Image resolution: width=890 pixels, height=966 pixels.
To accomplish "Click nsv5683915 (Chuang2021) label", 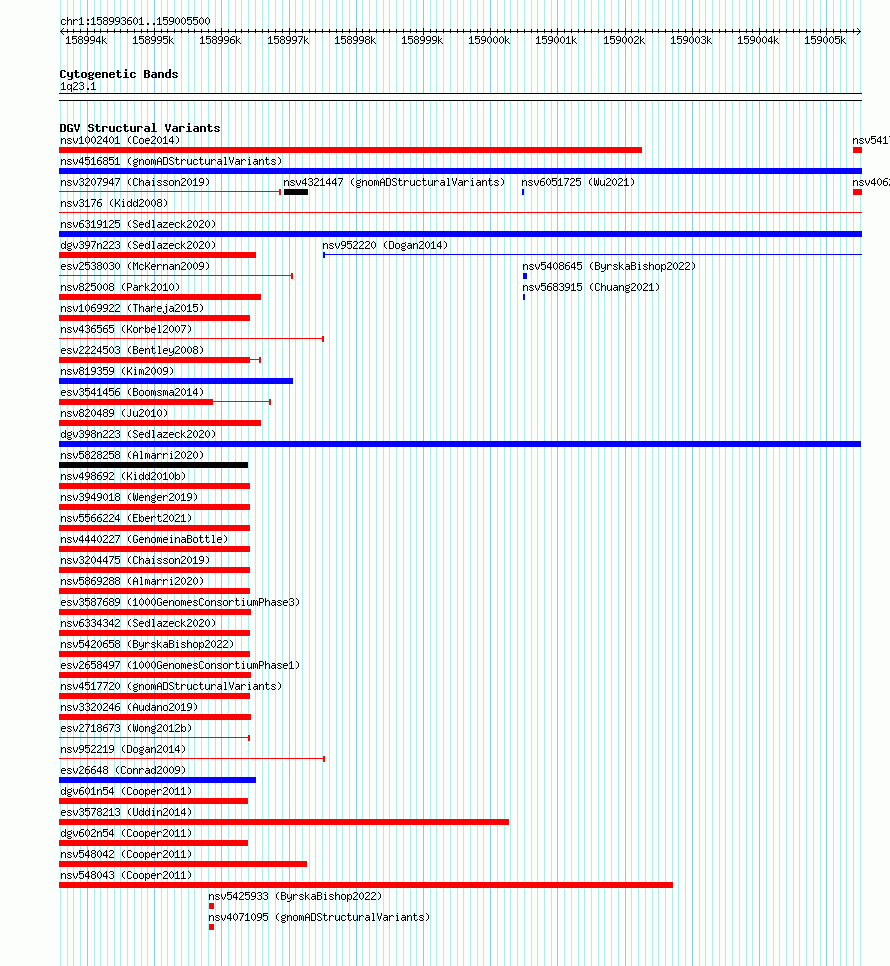I will tap(591, 287).
